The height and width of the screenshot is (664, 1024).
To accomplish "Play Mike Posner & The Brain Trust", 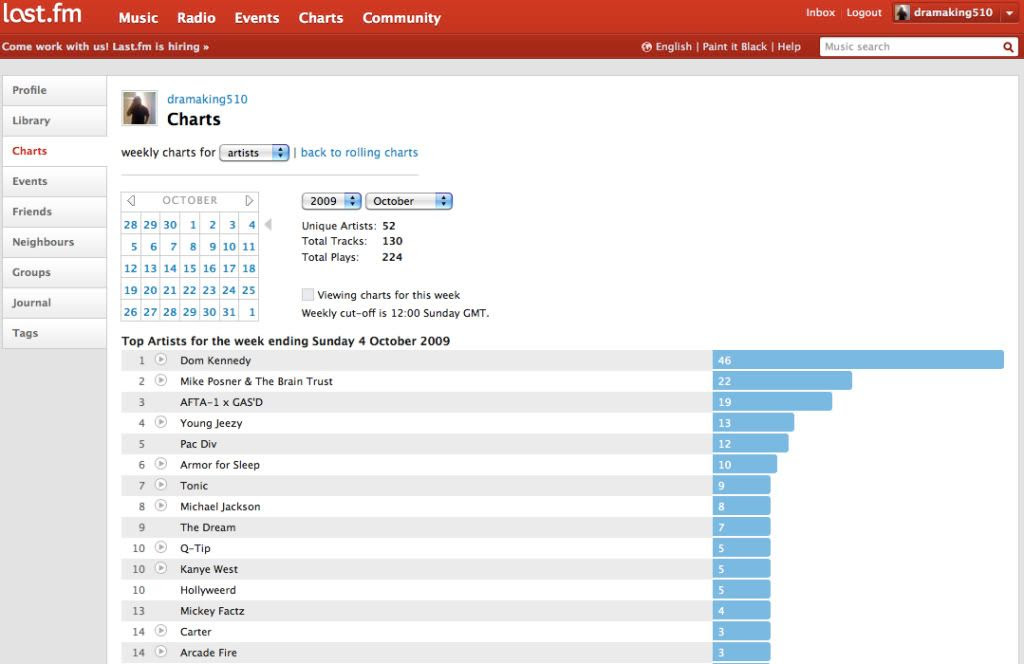I will (x=161, y=380).
